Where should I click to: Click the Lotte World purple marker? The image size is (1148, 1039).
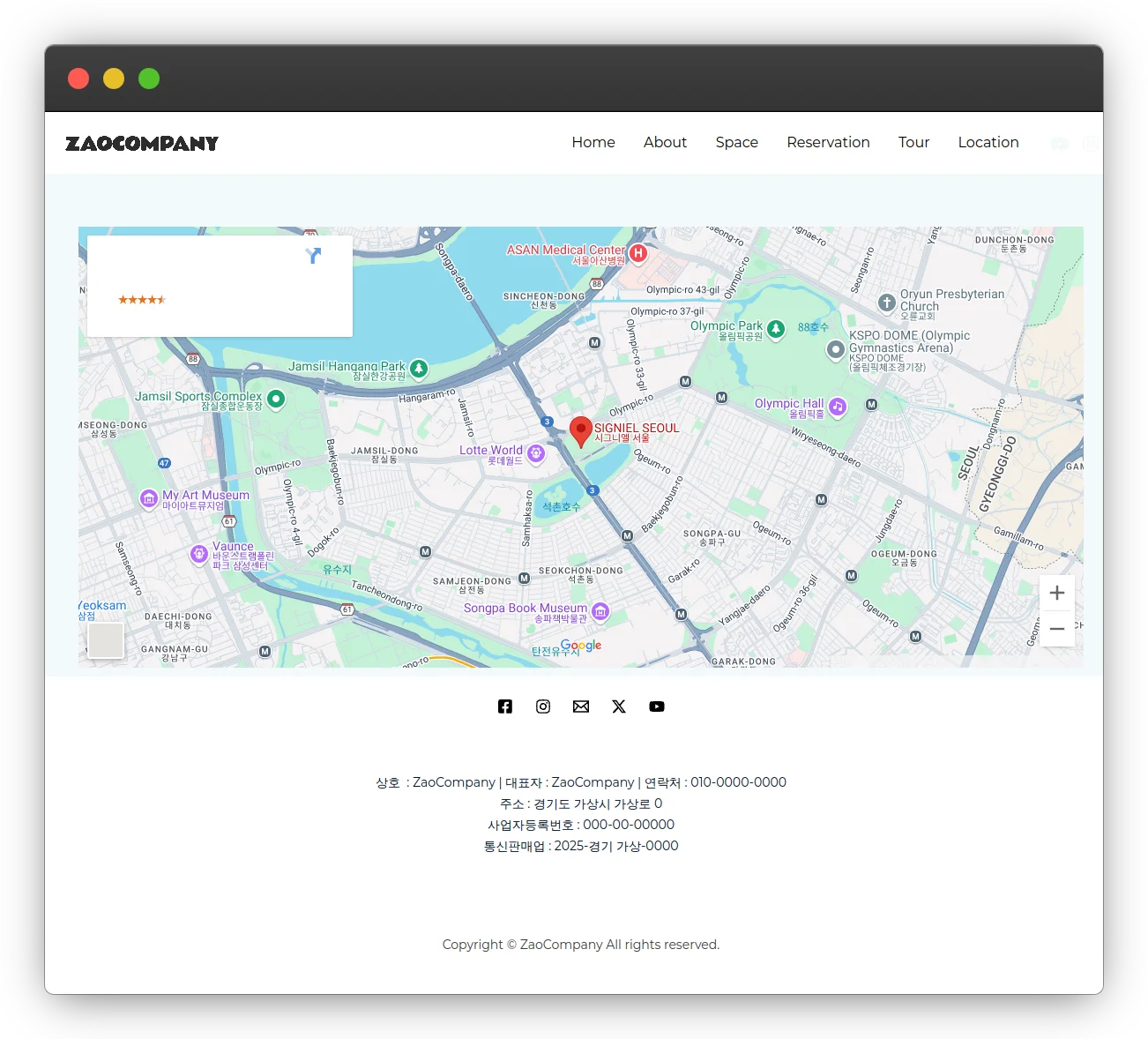pyautogui.click(x=536, y=453)
